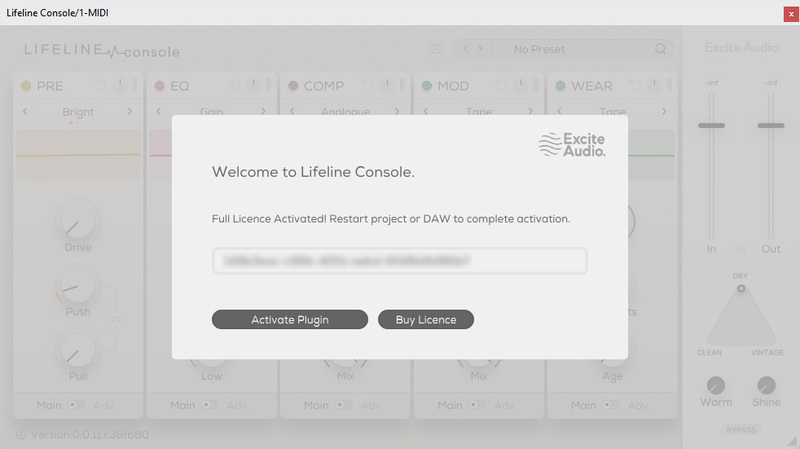The height and width of the screenshot is (449, 800).
Task: Click the Pull knob
Action: [x=78, y=352]
